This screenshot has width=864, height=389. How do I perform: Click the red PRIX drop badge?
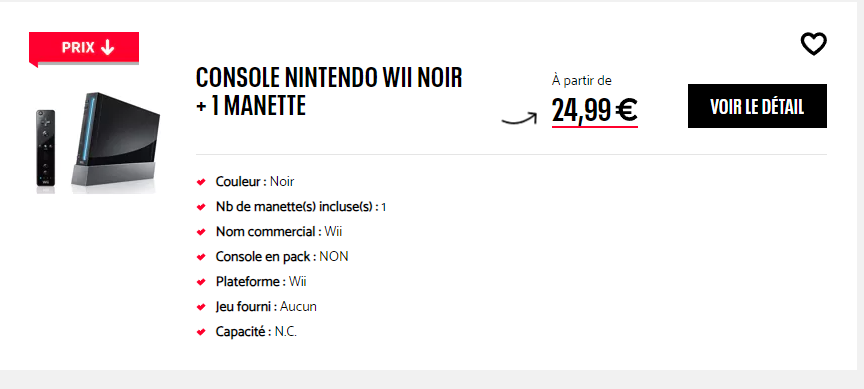click(x=84, y=48)
